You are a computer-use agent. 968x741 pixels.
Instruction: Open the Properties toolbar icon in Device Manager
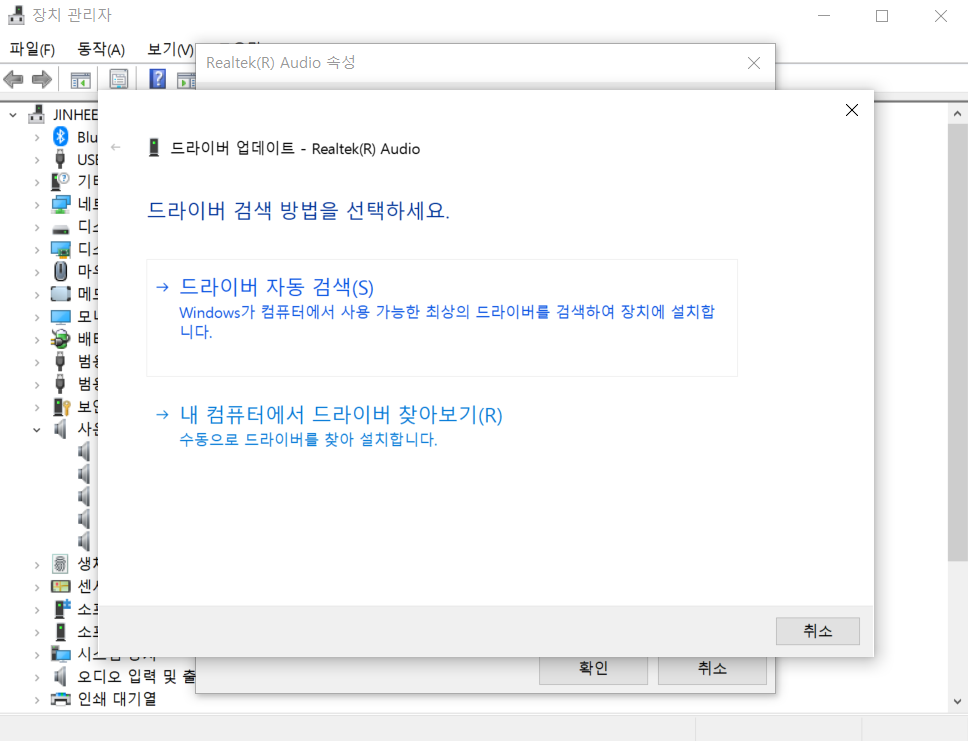tap(119, 79)
